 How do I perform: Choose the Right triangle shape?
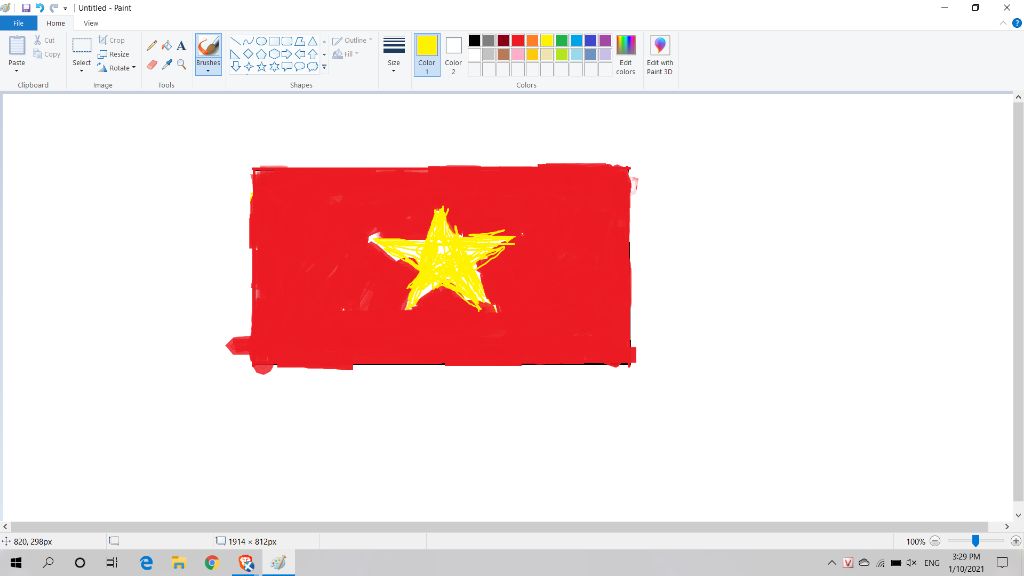click(x=235, y=54)
